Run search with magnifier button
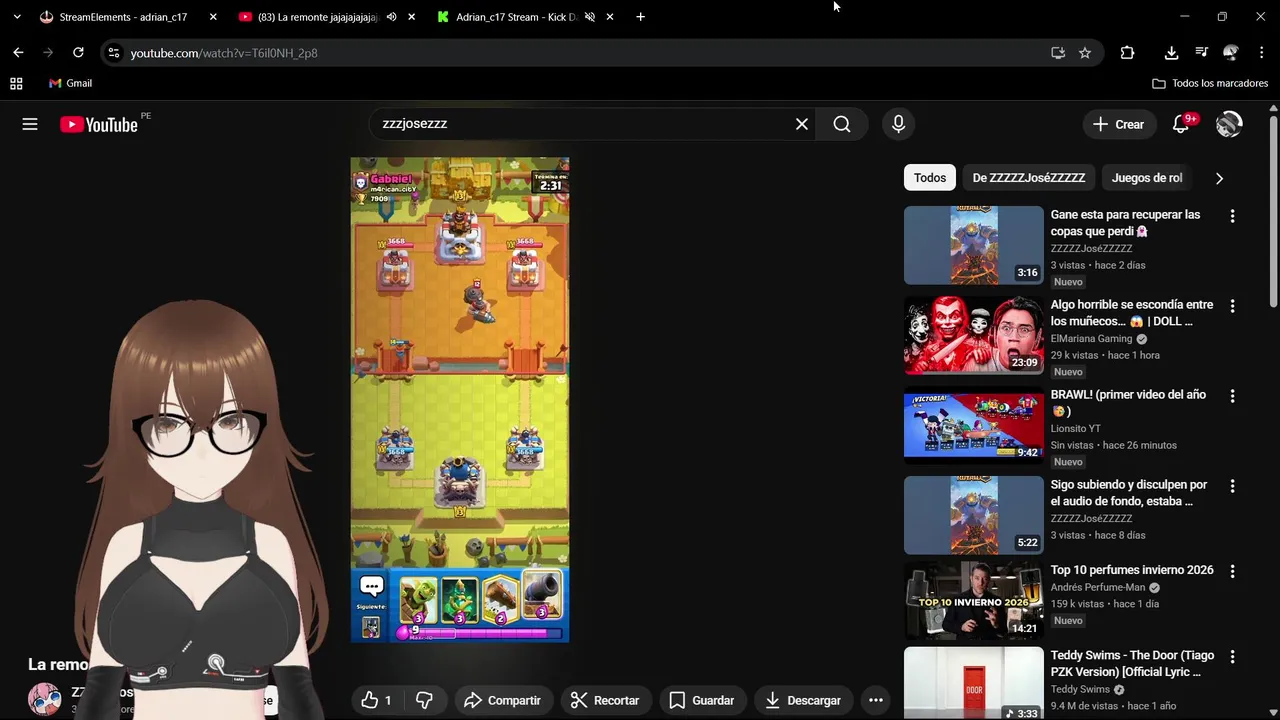The height and width of the screenshot is (720, 1280). (842, 124)
